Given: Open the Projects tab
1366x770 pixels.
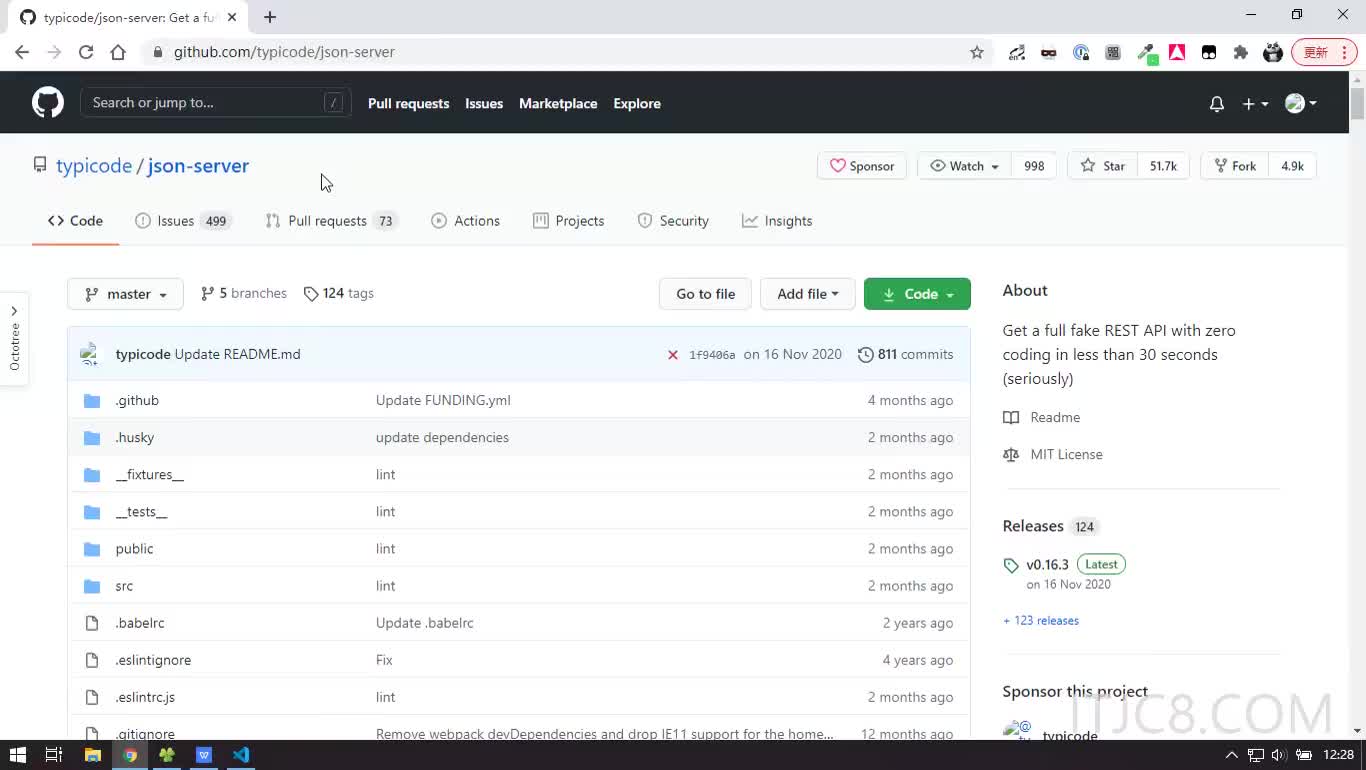Looking at the screenshot, I should click(568, 221).
